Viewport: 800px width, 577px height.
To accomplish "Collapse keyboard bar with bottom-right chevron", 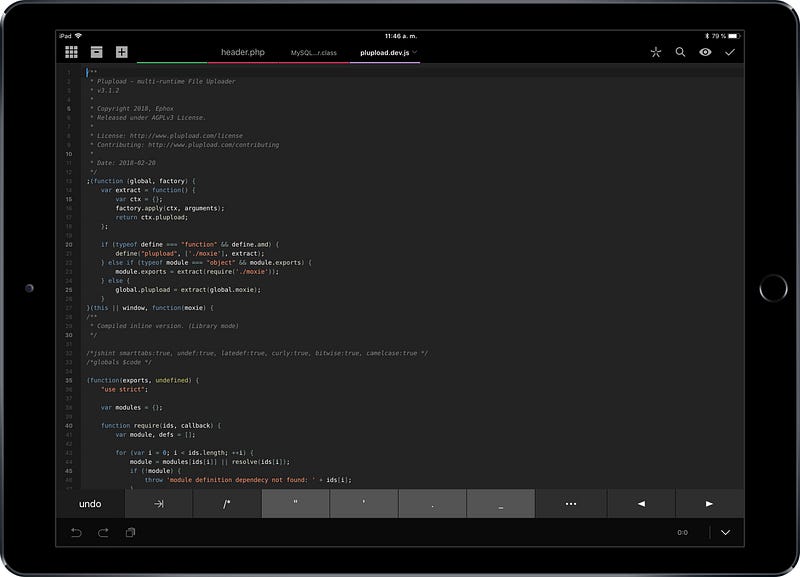I will click(x=726, y=533).
